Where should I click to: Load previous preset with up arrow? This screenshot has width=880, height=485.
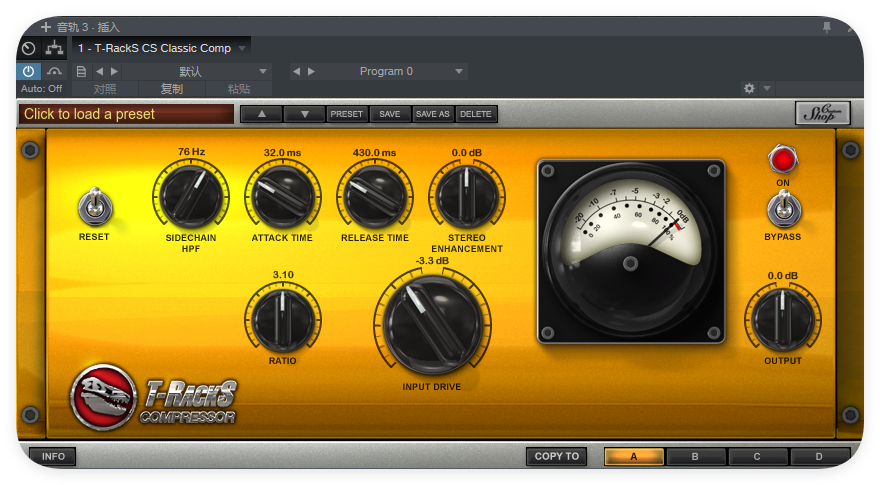pos(262,114)
